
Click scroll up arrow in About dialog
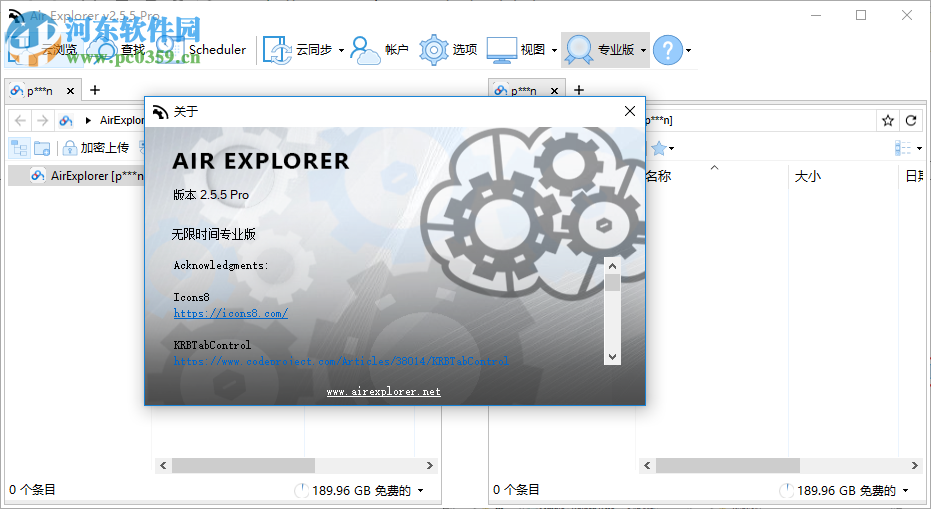pos(613,266)
